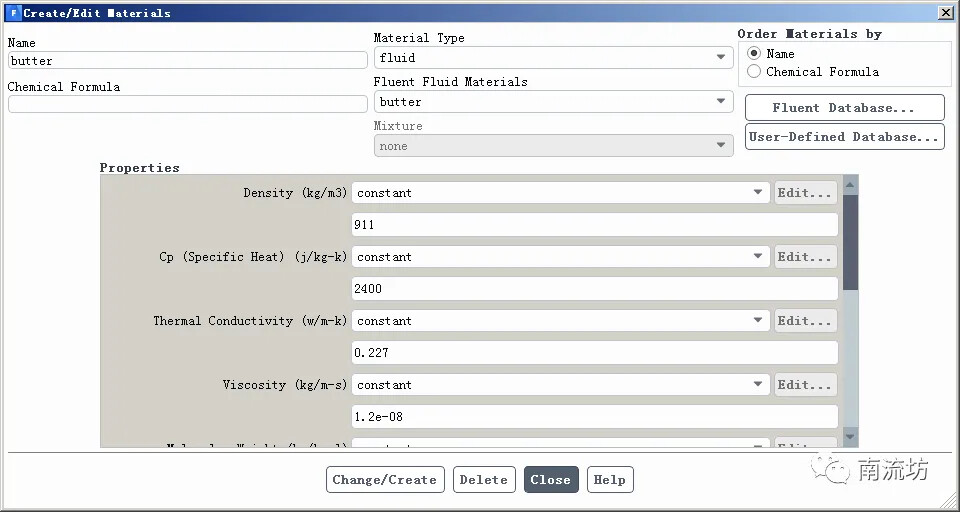
Task: Open the Viscosity method dropdown
Action: coord(560,385)
